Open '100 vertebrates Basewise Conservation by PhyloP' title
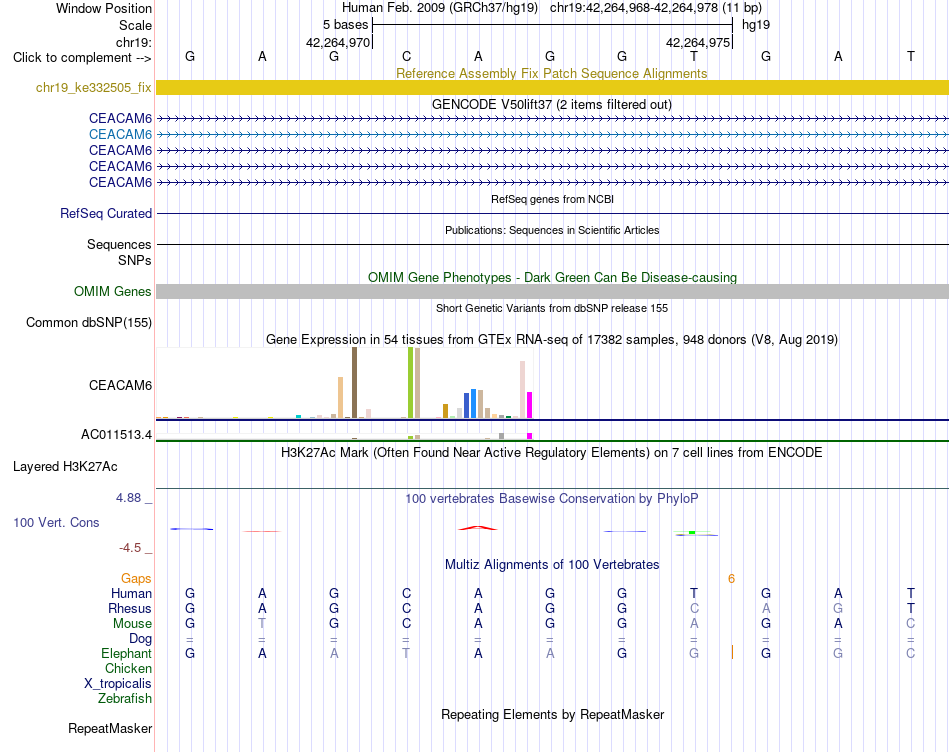 tap(552, 498)
